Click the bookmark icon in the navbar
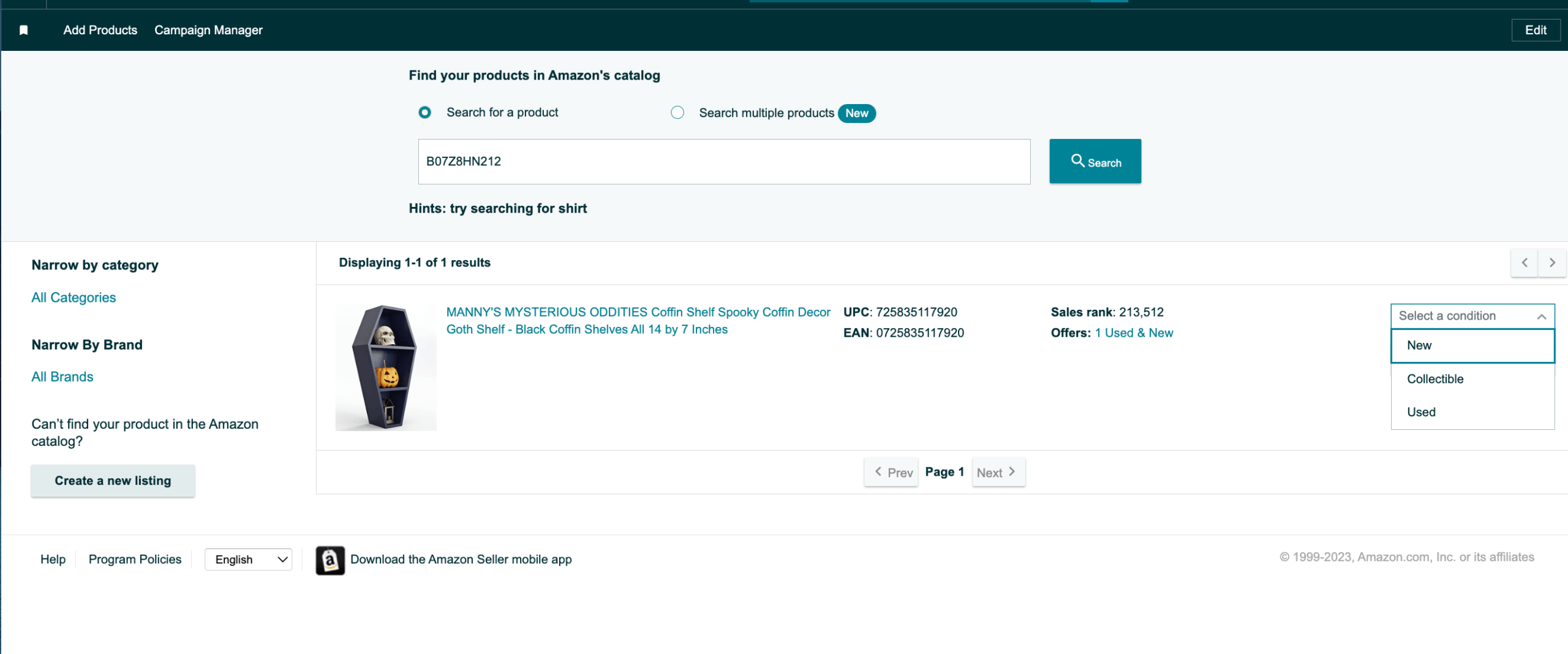Image resolution: width=1568 pixels, height=654 pixels. (24, 29)
